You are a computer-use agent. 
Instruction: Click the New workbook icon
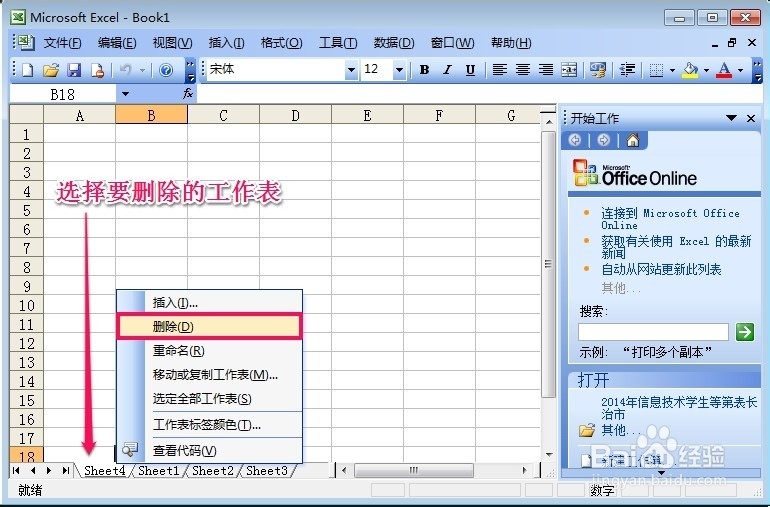click(28, 70)
